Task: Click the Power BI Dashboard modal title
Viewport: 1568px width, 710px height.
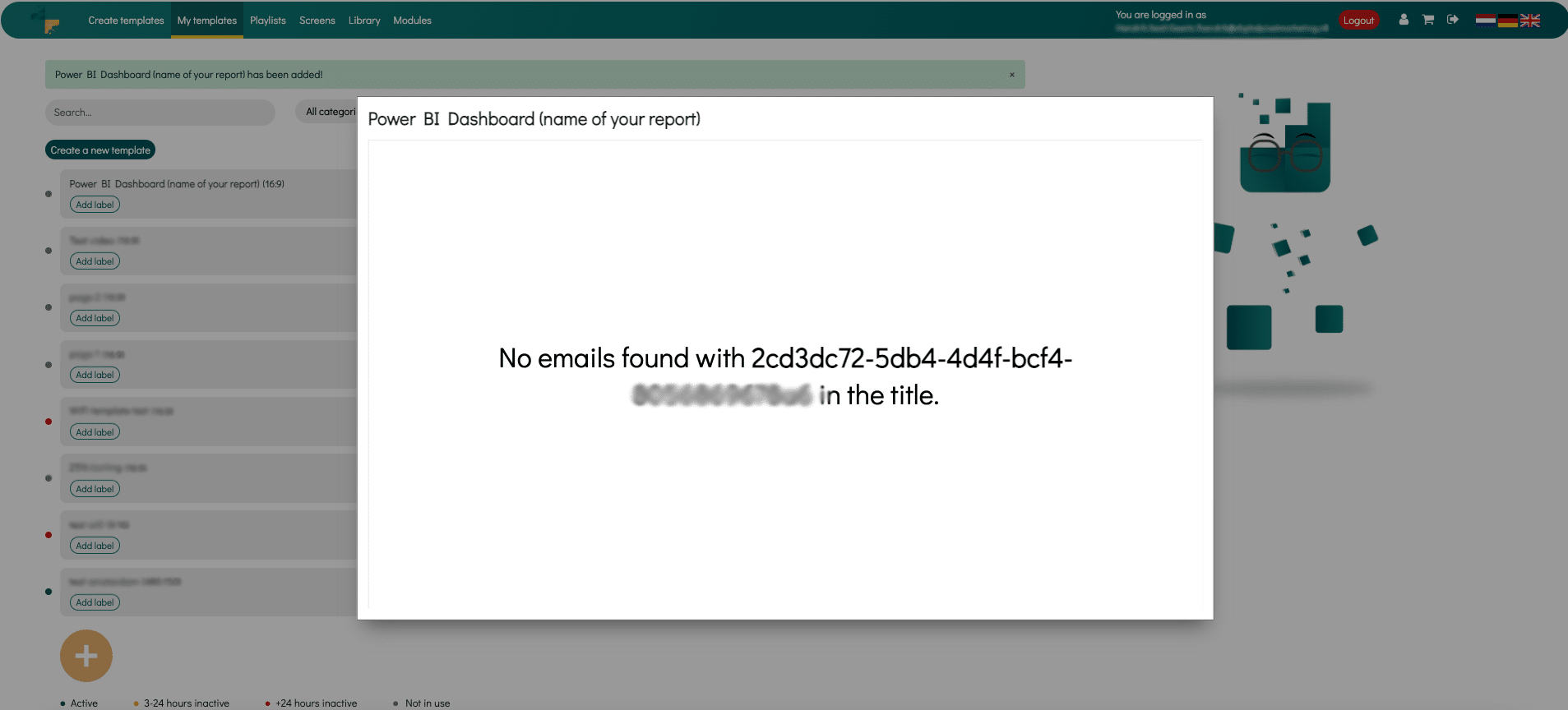Action: coord(534,119)
